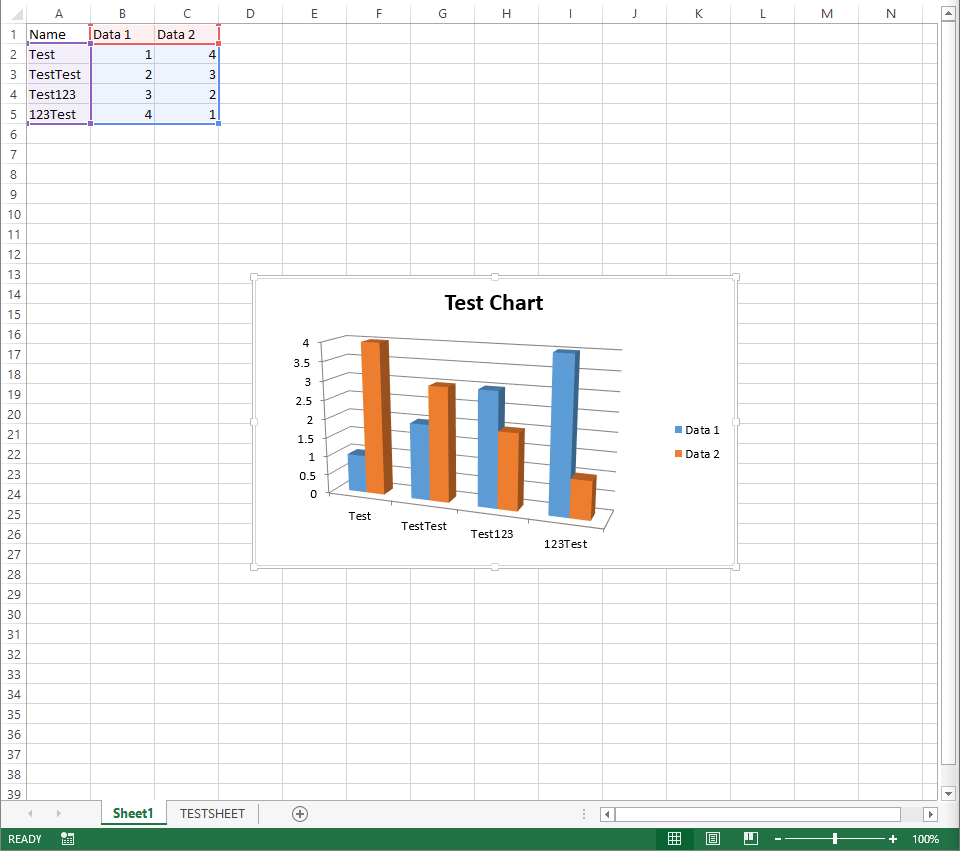Switch to Page Break Preview
Image resolution: width=960 pixels, height=851 pixels.
tap(751, 839)
